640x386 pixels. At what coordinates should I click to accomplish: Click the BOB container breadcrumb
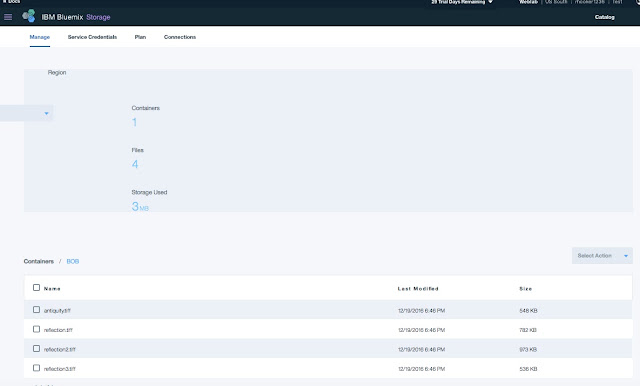click(x=73, y=261)
